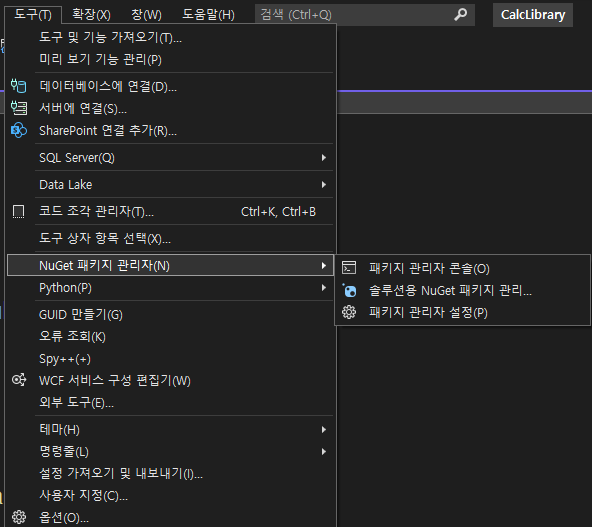Click the SharePoint connection icon

pos(18,130)
